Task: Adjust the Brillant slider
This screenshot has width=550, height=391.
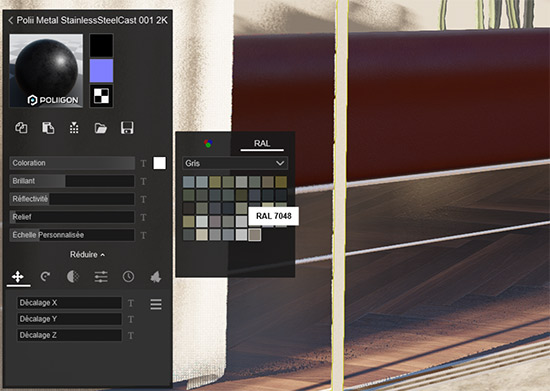Action: [72, 181]
